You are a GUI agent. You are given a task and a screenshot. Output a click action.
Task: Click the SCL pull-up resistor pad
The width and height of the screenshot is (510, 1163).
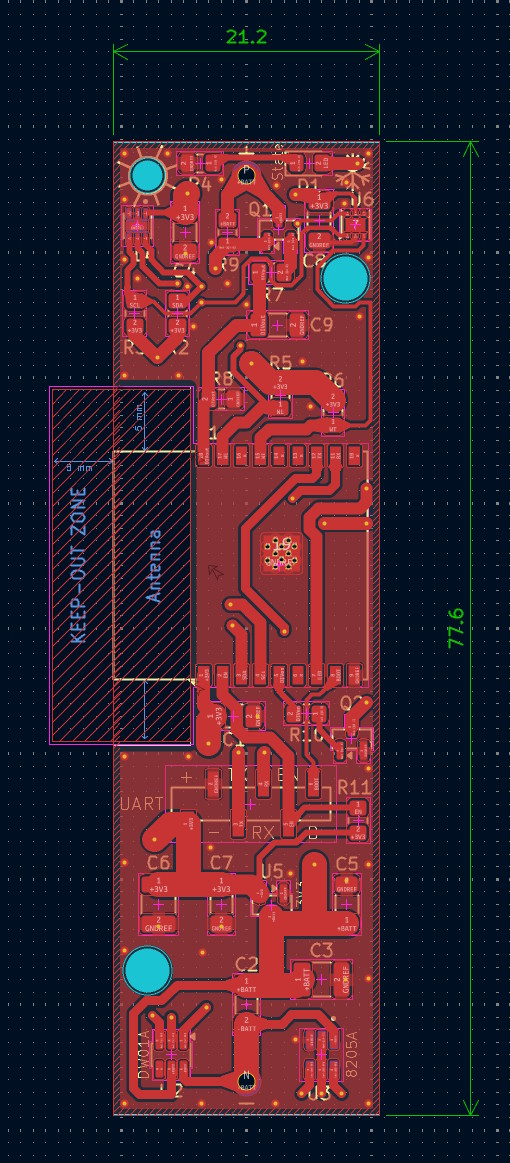tap(135, 302)
